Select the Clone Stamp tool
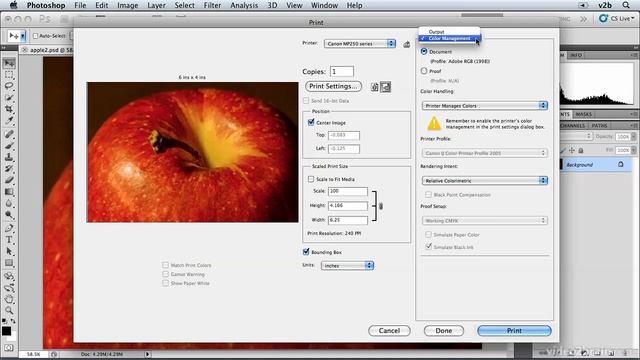640x360 pixels. [9, 157]
